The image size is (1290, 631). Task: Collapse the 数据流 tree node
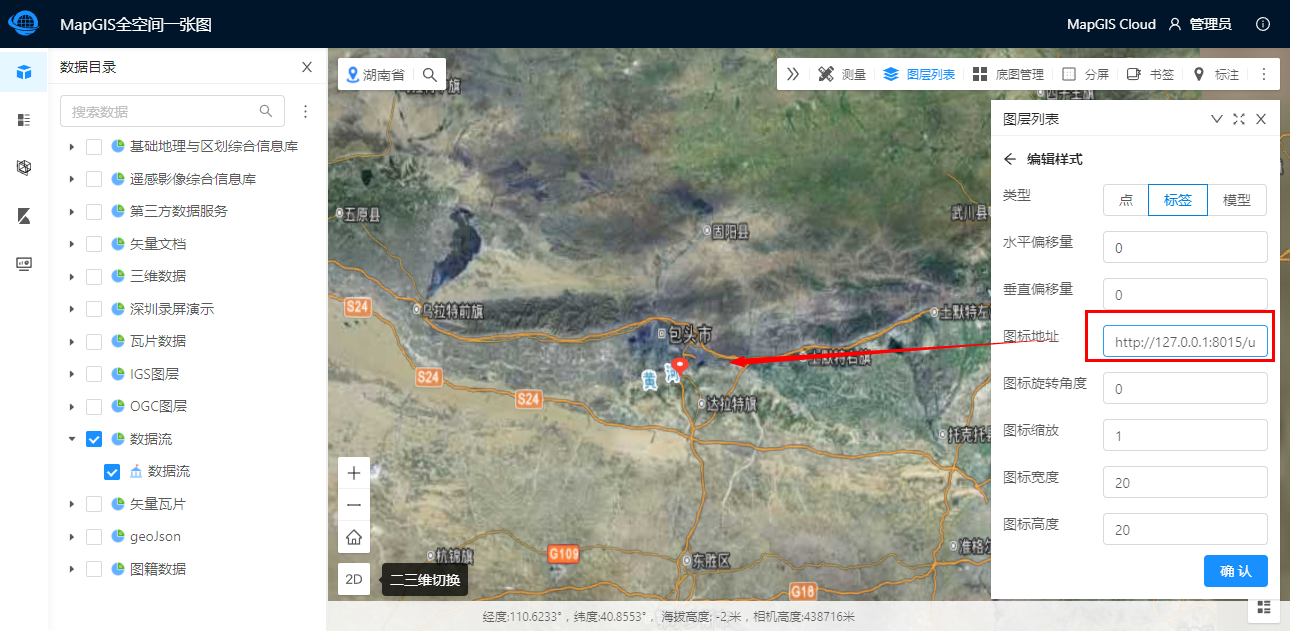(71, 439)
